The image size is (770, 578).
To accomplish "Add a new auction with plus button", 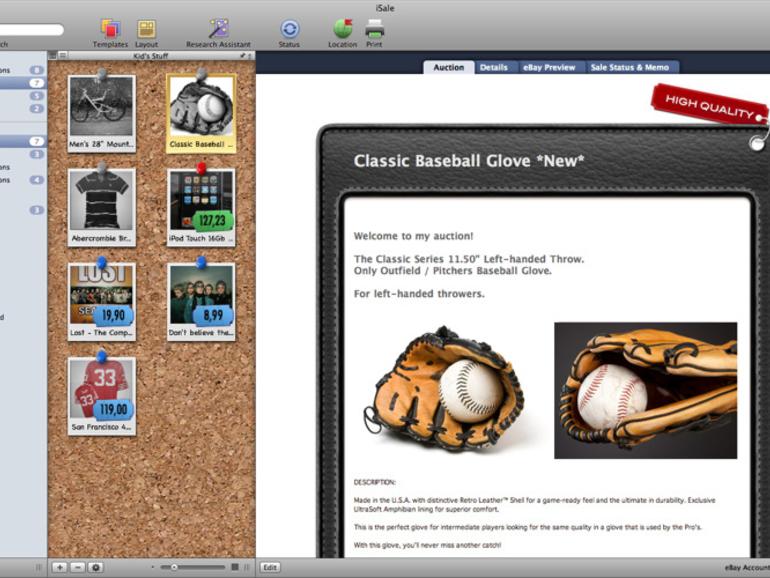I will tap(60, 567).
